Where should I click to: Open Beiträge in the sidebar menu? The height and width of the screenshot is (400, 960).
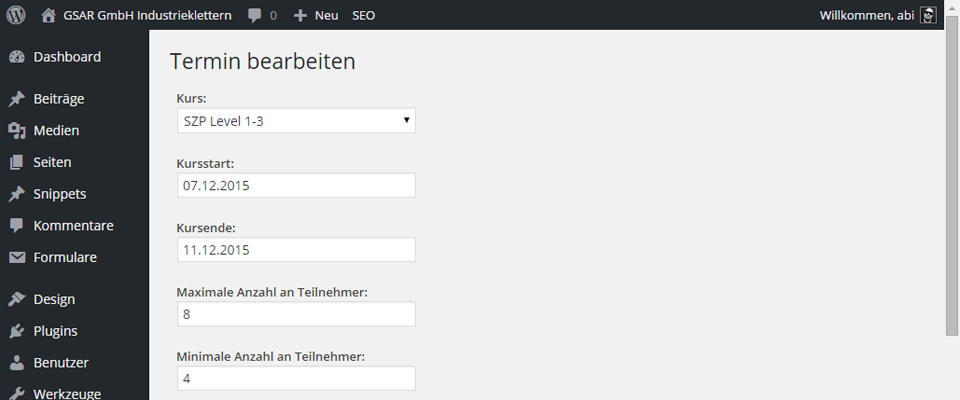pyautogui.click(x=59, y=99)
